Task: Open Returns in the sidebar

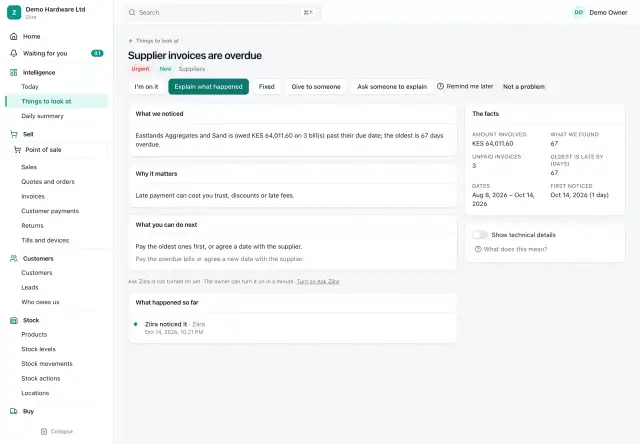Action: pyautogui.click(x=32, y=226)
